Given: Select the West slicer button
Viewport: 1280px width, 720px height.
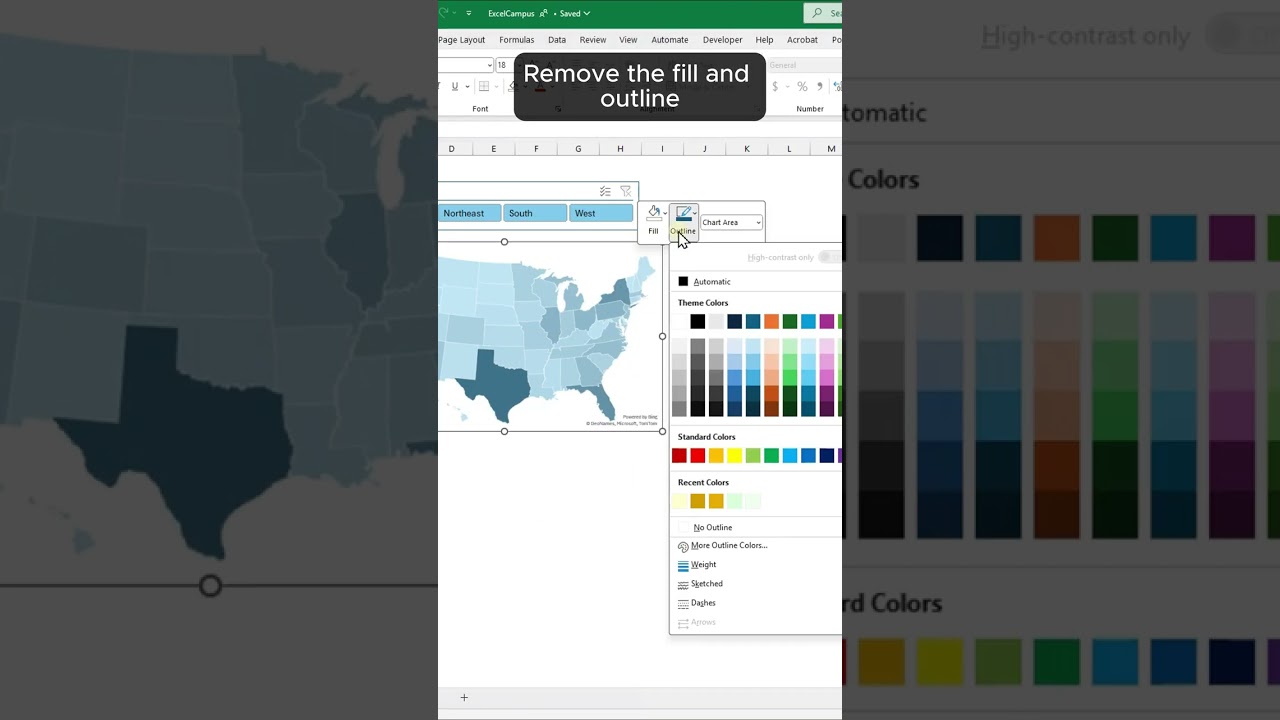Looking at the screenshot, I should click(601, 213).
